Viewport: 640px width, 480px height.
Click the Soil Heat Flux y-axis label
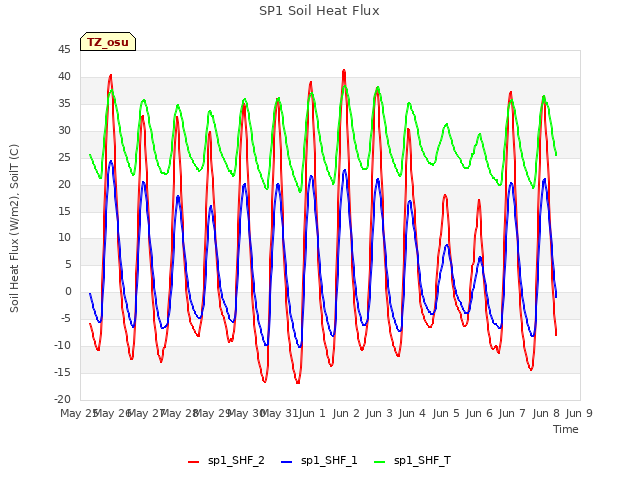pos(14,228)
